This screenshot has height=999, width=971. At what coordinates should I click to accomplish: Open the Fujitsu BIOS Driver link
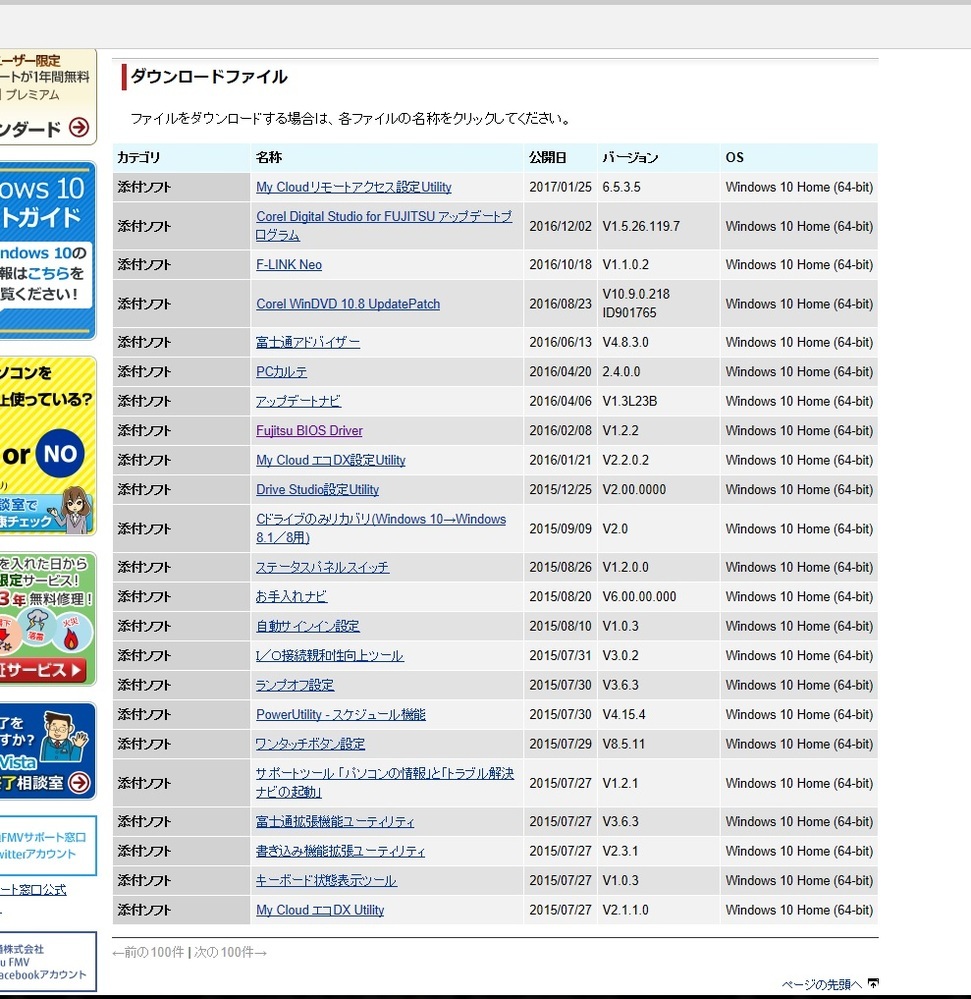(x=309, y=431)
